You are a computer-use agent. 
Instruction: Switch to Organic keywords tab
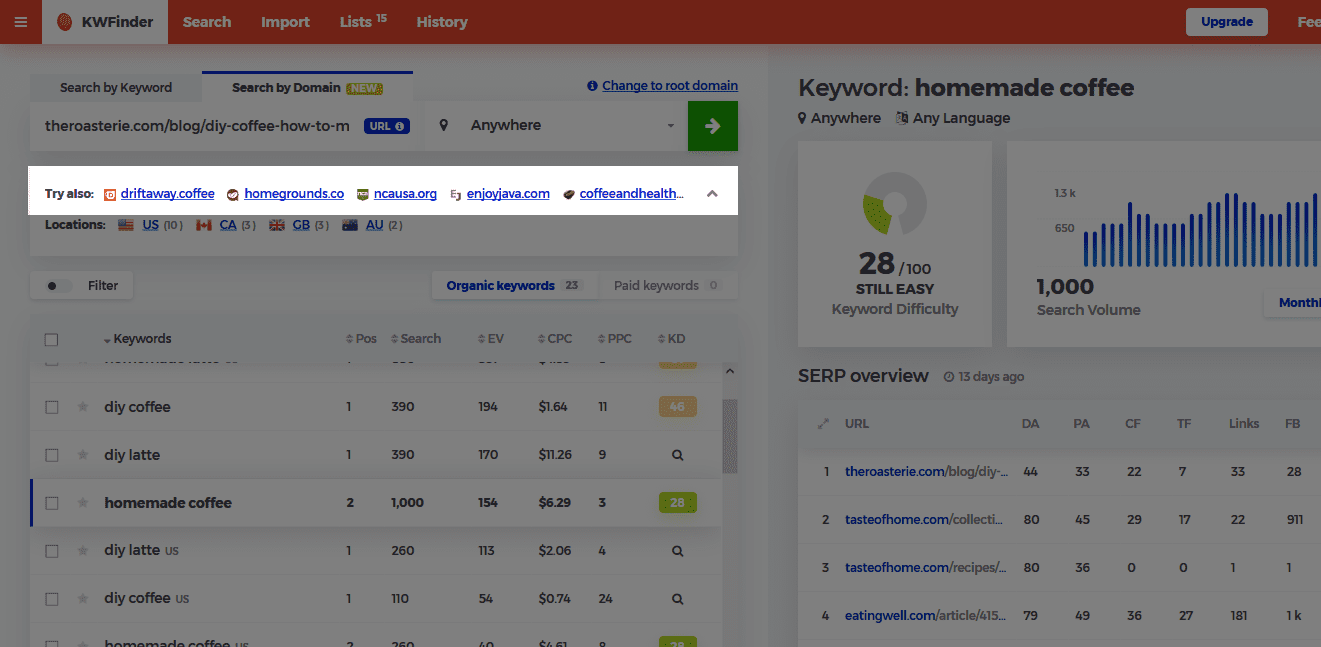tap(514, 286)
